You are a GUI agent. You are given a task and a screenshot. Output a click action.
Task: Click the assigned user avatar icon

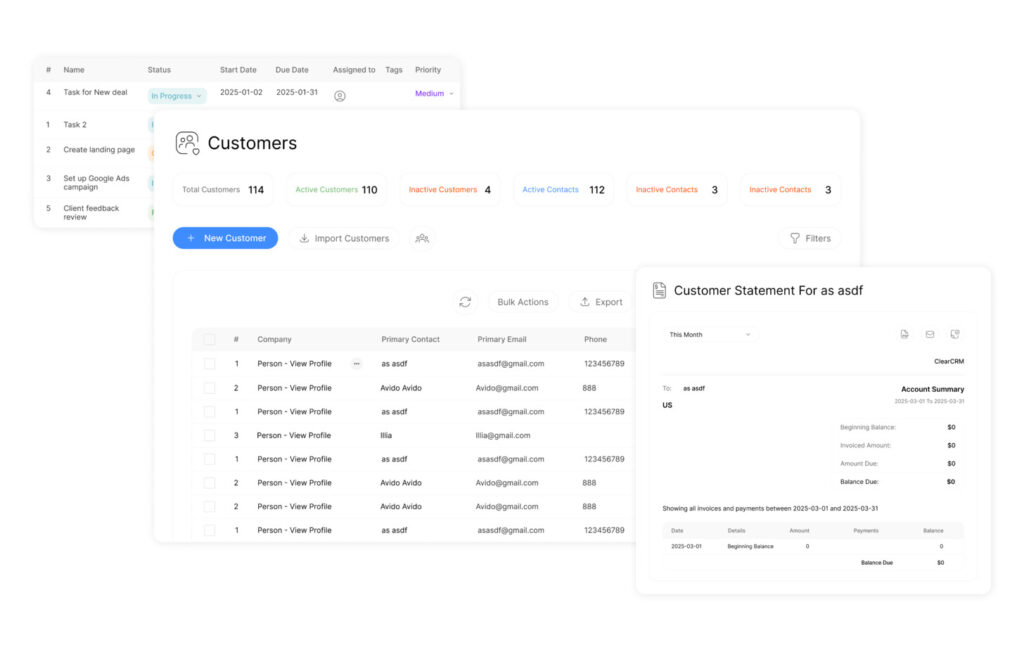[340, 96]
